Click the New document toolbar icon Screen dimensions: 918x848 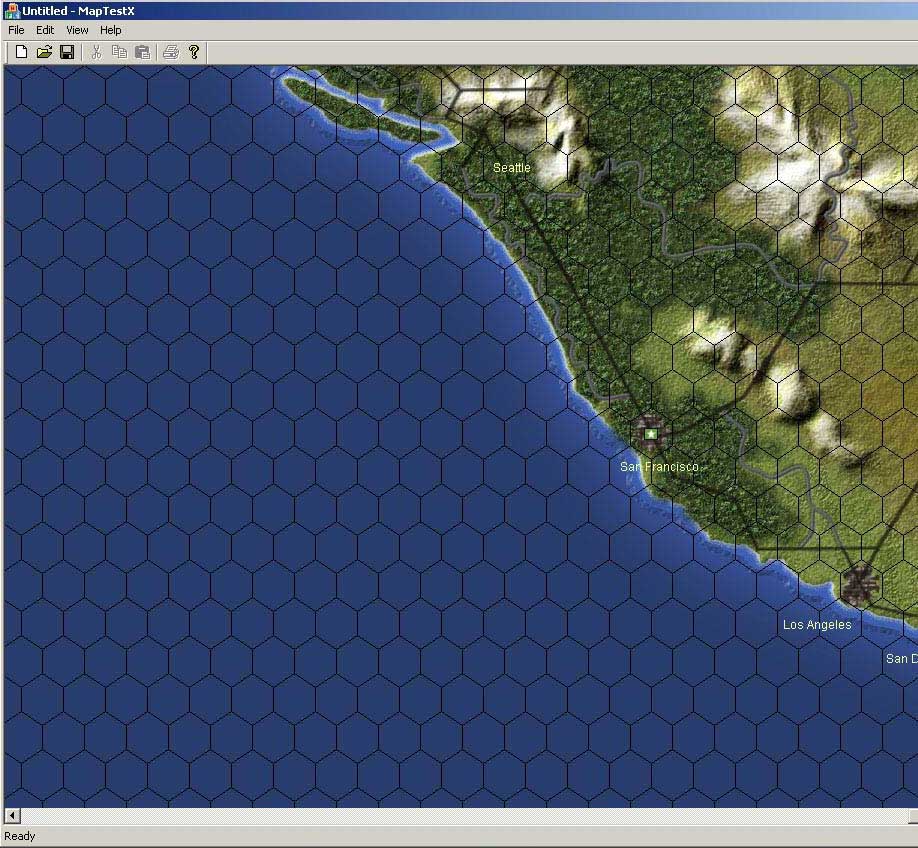tap(21, 52)
